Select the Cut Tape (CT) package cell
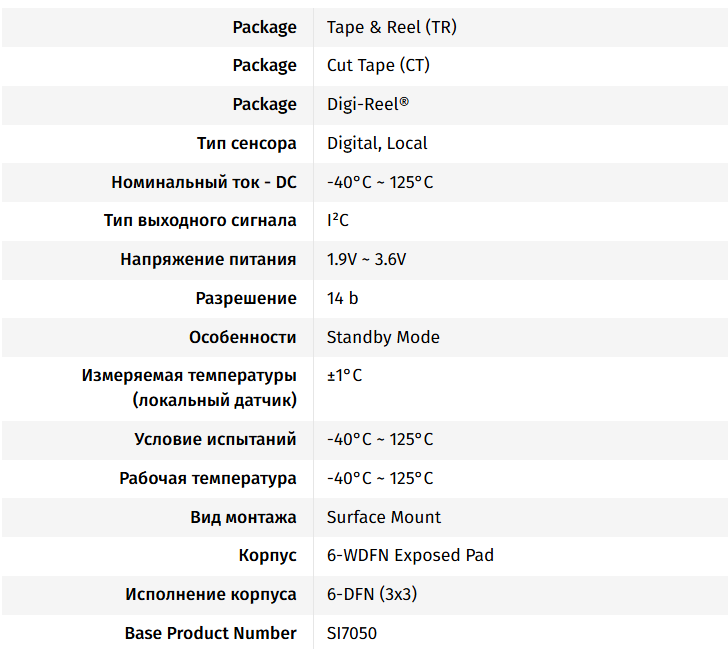 pos(378,66)
